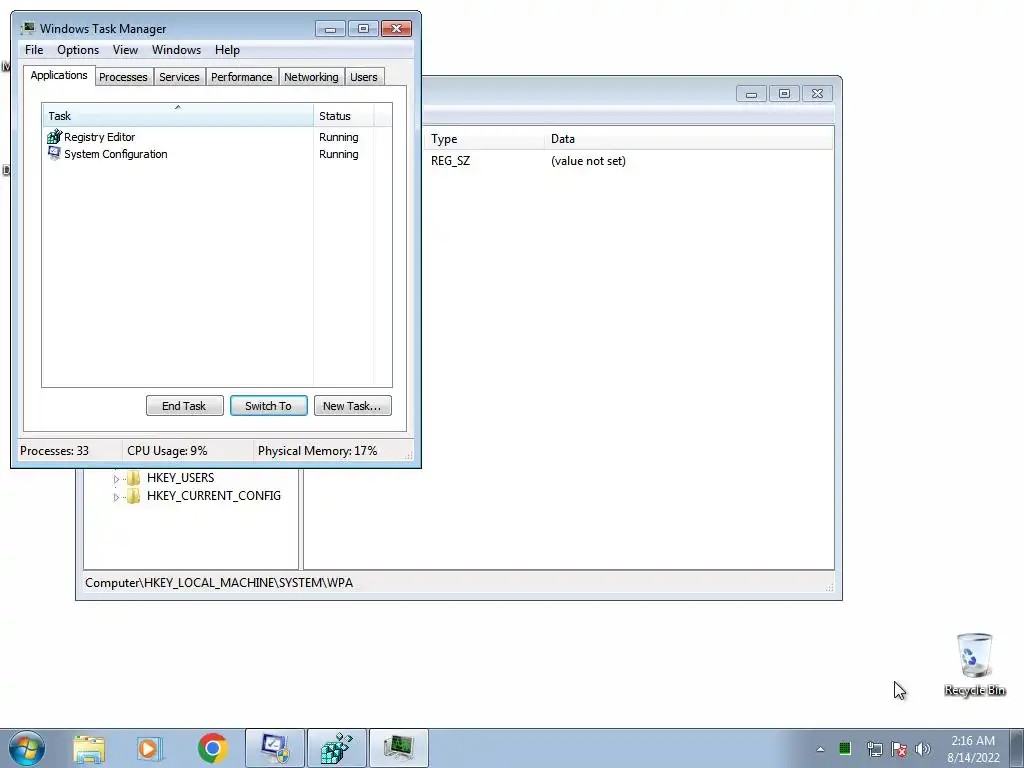Open the View menu in Task Manager

coord(125,50)
